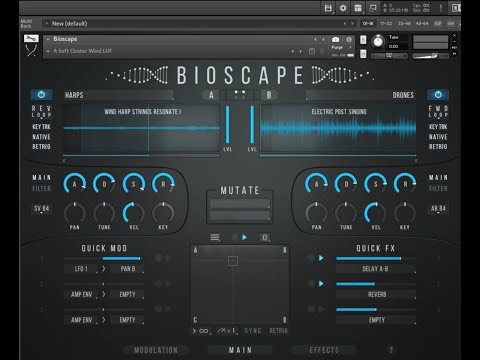Open the MODULATION page tab
The height and width of the screenshot is (360, 480).
pos(156,350)
